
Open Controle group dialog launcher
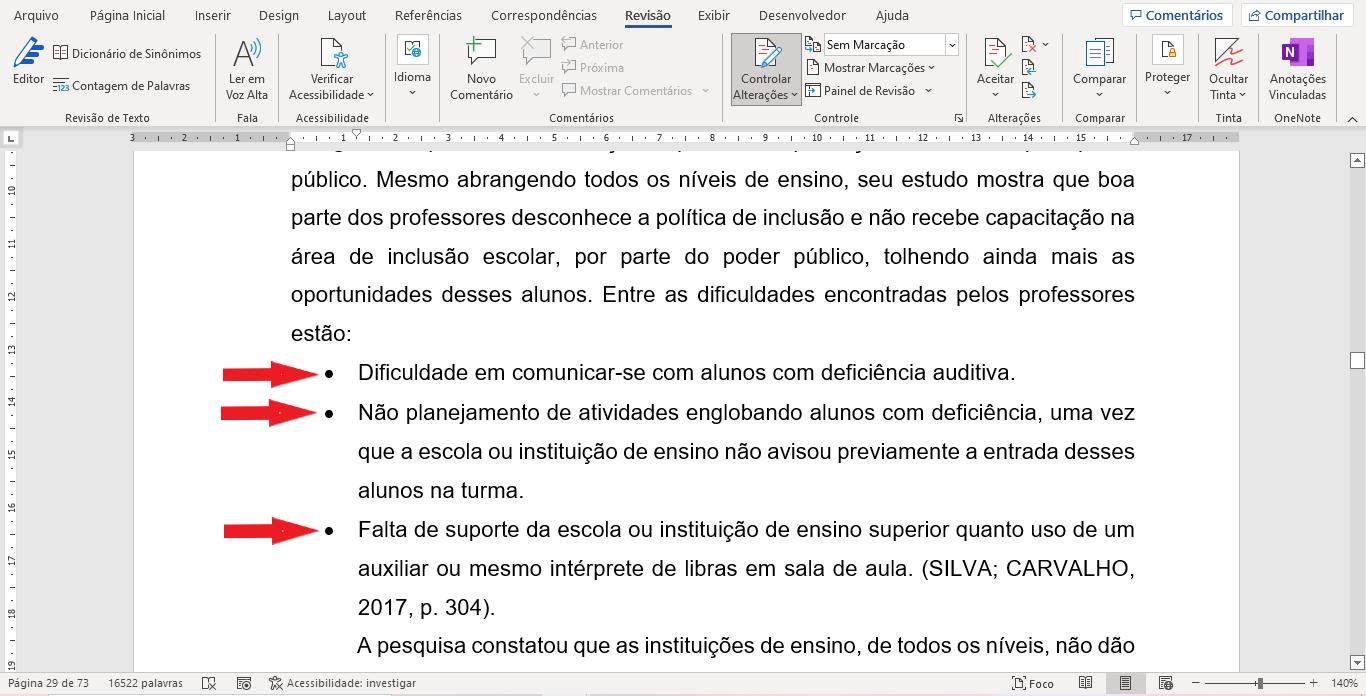point(959,118)
